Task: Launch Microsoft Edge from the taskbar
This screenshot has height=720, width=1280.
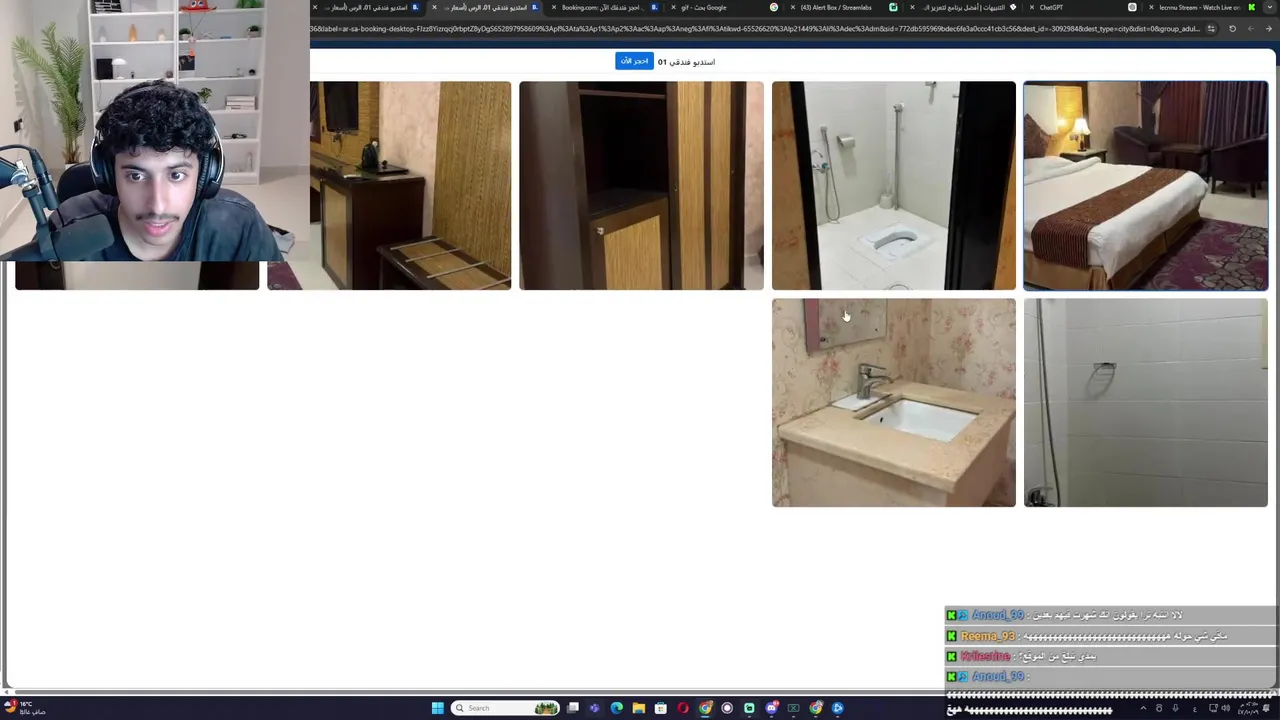Action: pos(617,708)
